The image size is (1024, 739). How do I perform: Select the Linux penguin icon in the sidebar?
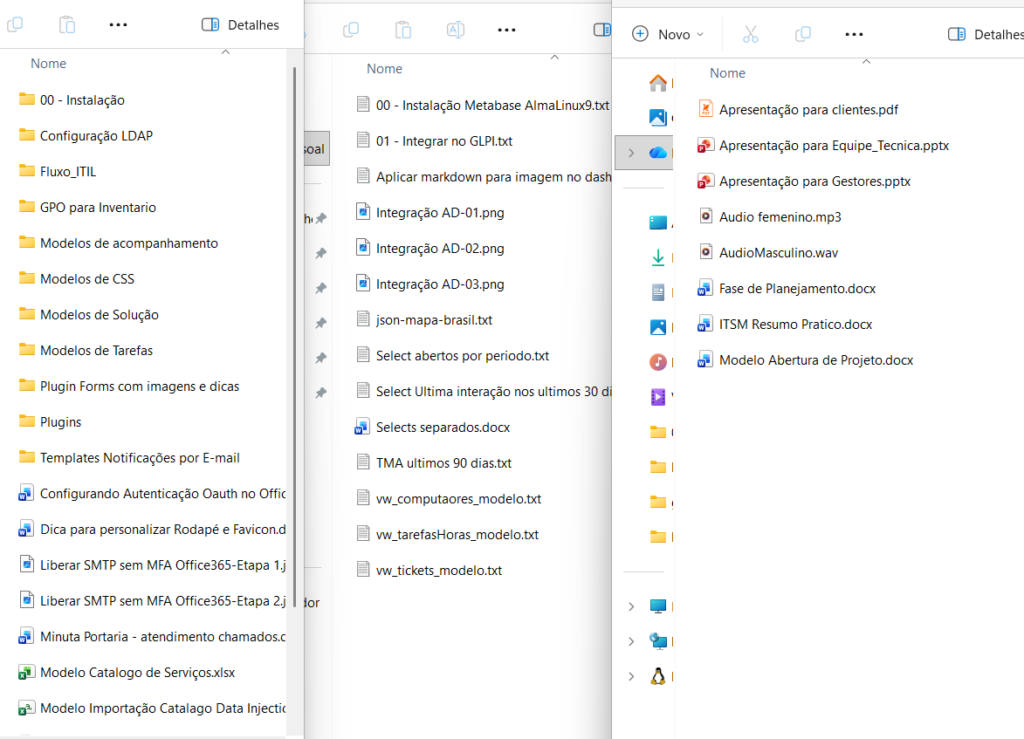tap(658, 676)
